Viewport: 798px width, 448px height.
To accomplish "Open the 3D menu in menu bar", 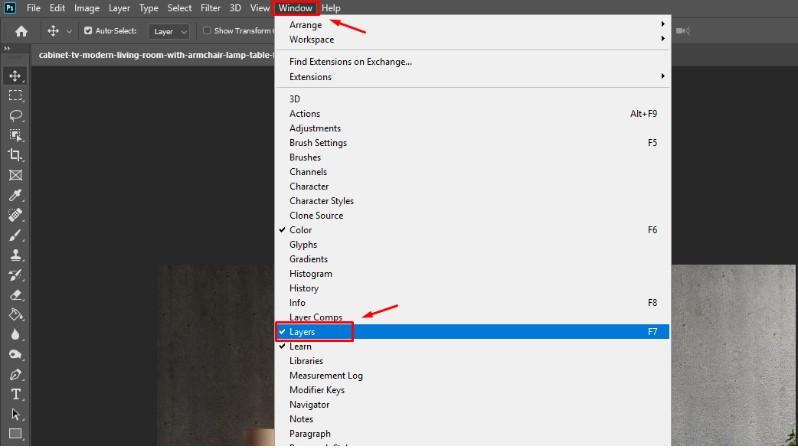I will click(x=235, y=8).
